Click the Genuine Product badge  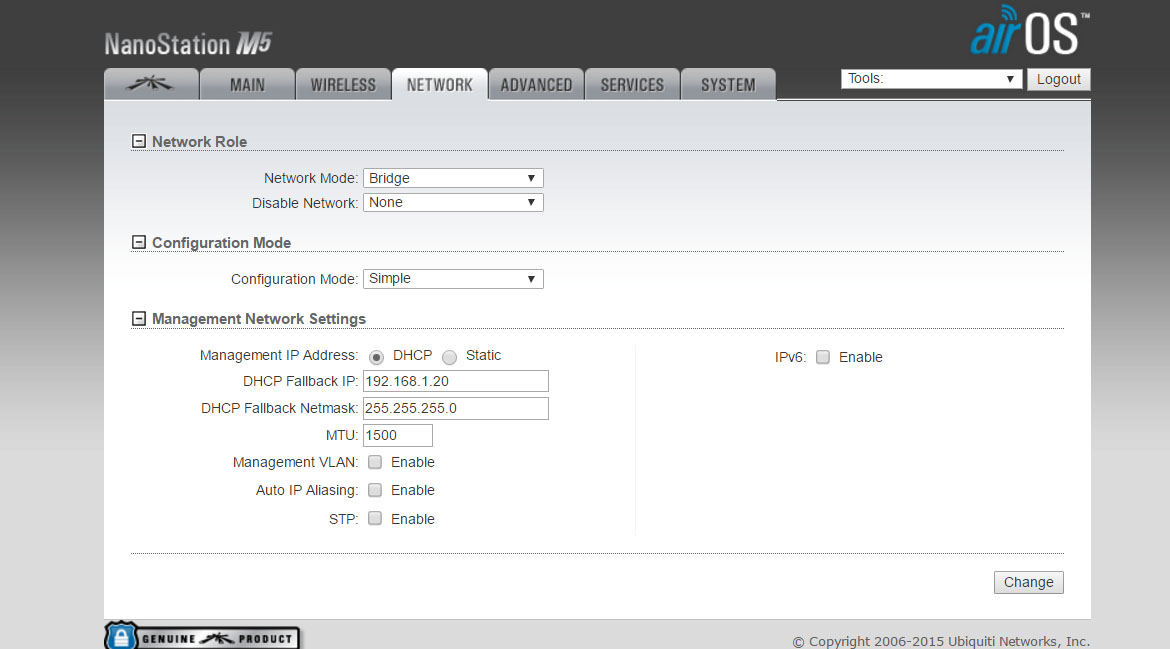tap(203, 637)
